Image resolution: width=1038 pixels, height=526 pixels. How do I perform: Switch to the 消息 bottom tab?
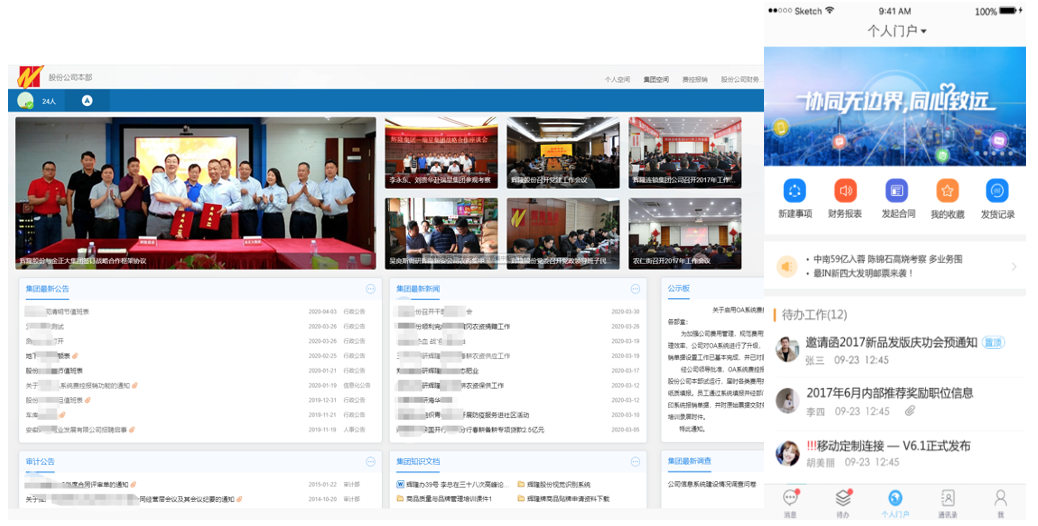click(x=790, y=501)
